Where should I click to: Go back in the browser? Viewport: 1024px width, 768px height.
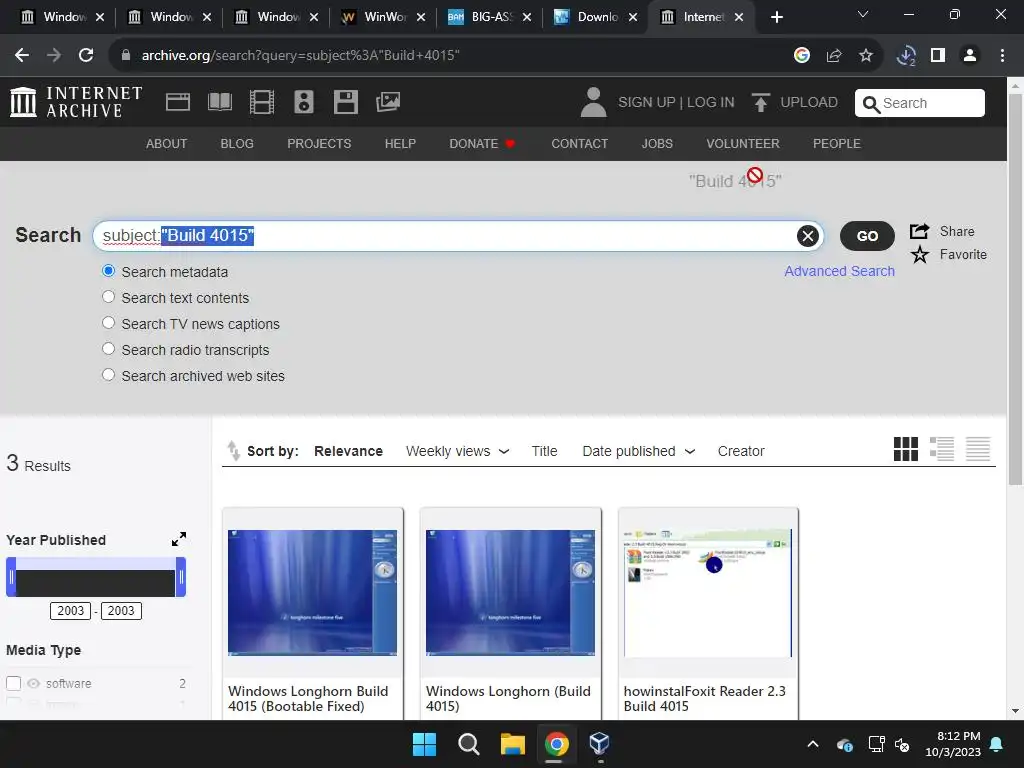click(x=22, y=56)
